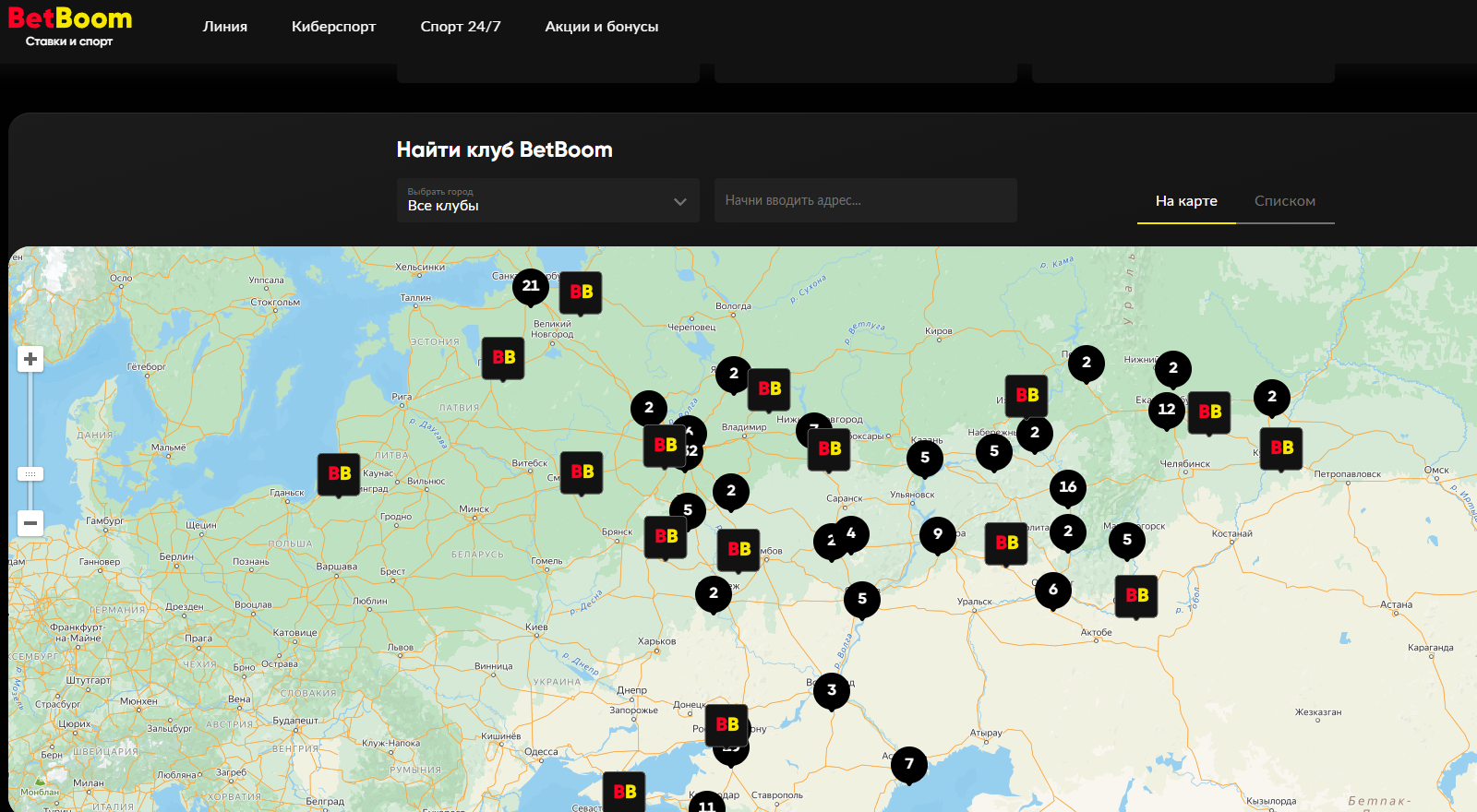Switch to the На карте tab
Image resolution: width=1477 pixels, height=812 pixels.
1186,201
